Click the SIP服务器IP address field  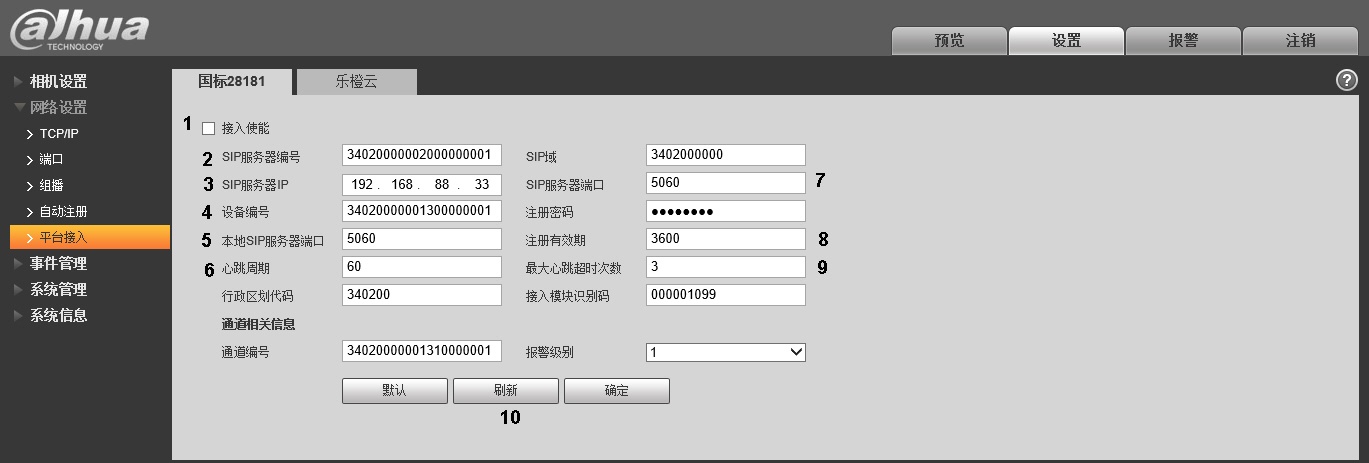tap(421, 184)
